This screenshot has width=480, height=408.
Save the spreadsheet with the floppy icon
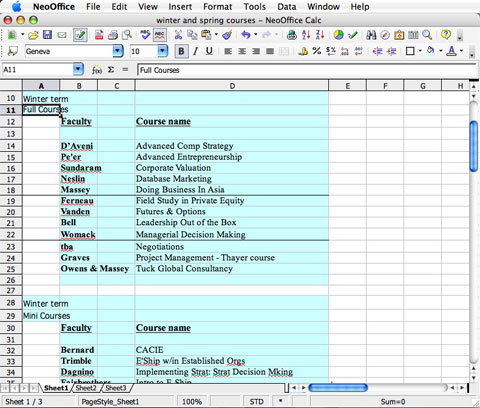[48, 35]
